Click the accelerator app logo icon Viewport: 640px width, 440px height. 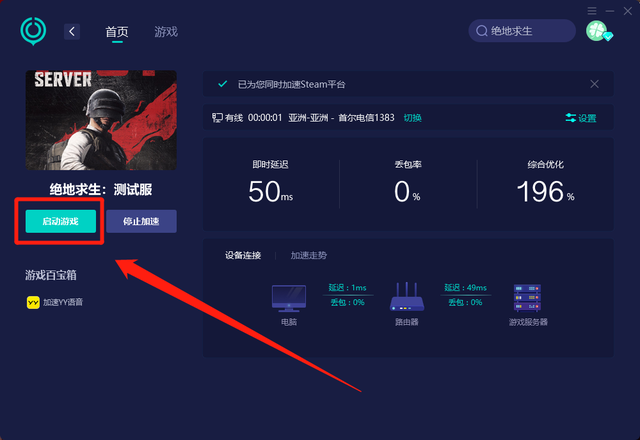coord(33,31)
